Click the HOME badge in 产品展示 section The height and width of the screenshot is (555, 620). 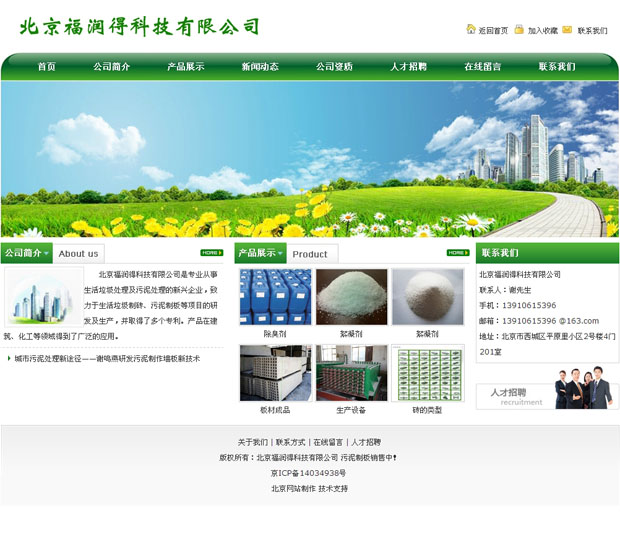(x=458, y=253)
